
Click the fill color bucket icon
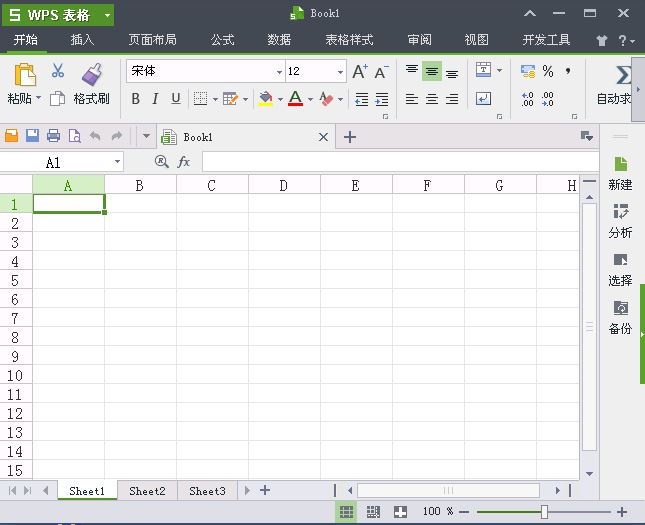[266, 99]
